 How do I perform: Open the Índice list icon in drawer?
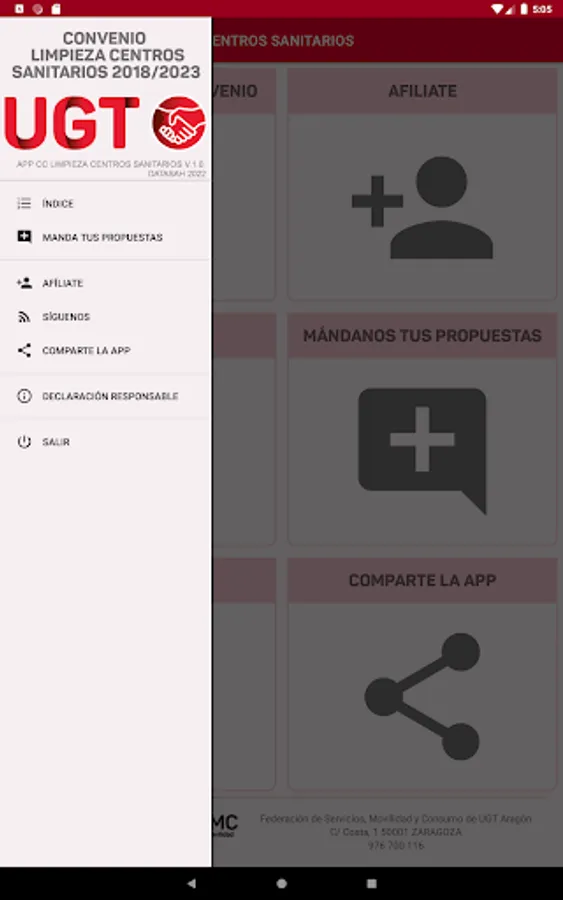[24, 203]
